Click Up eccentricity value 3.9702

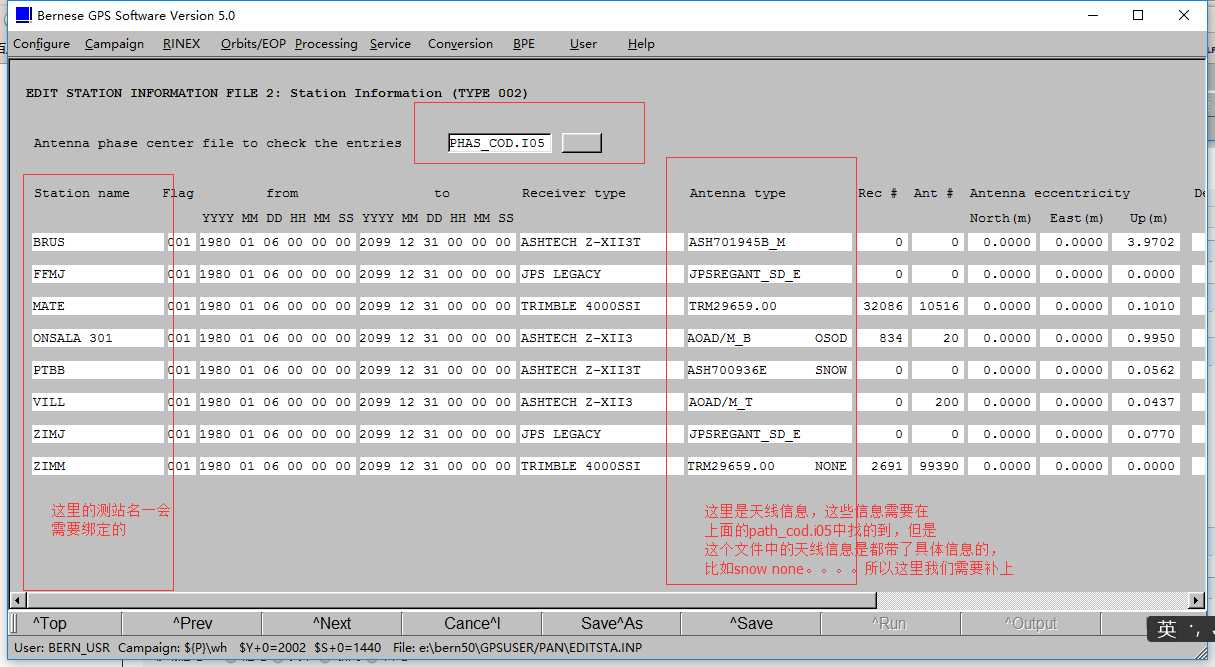pos(1145,242)
